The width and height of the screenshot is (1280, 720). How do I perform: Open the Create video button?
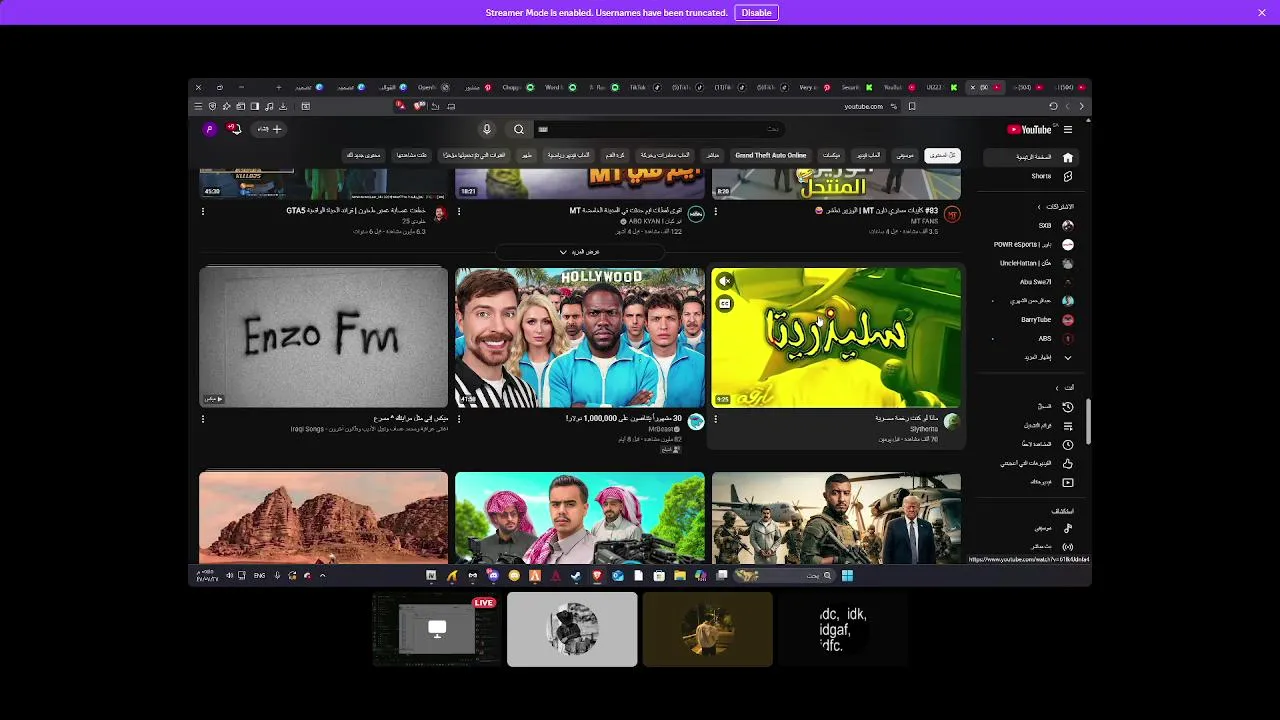point(269,129)
